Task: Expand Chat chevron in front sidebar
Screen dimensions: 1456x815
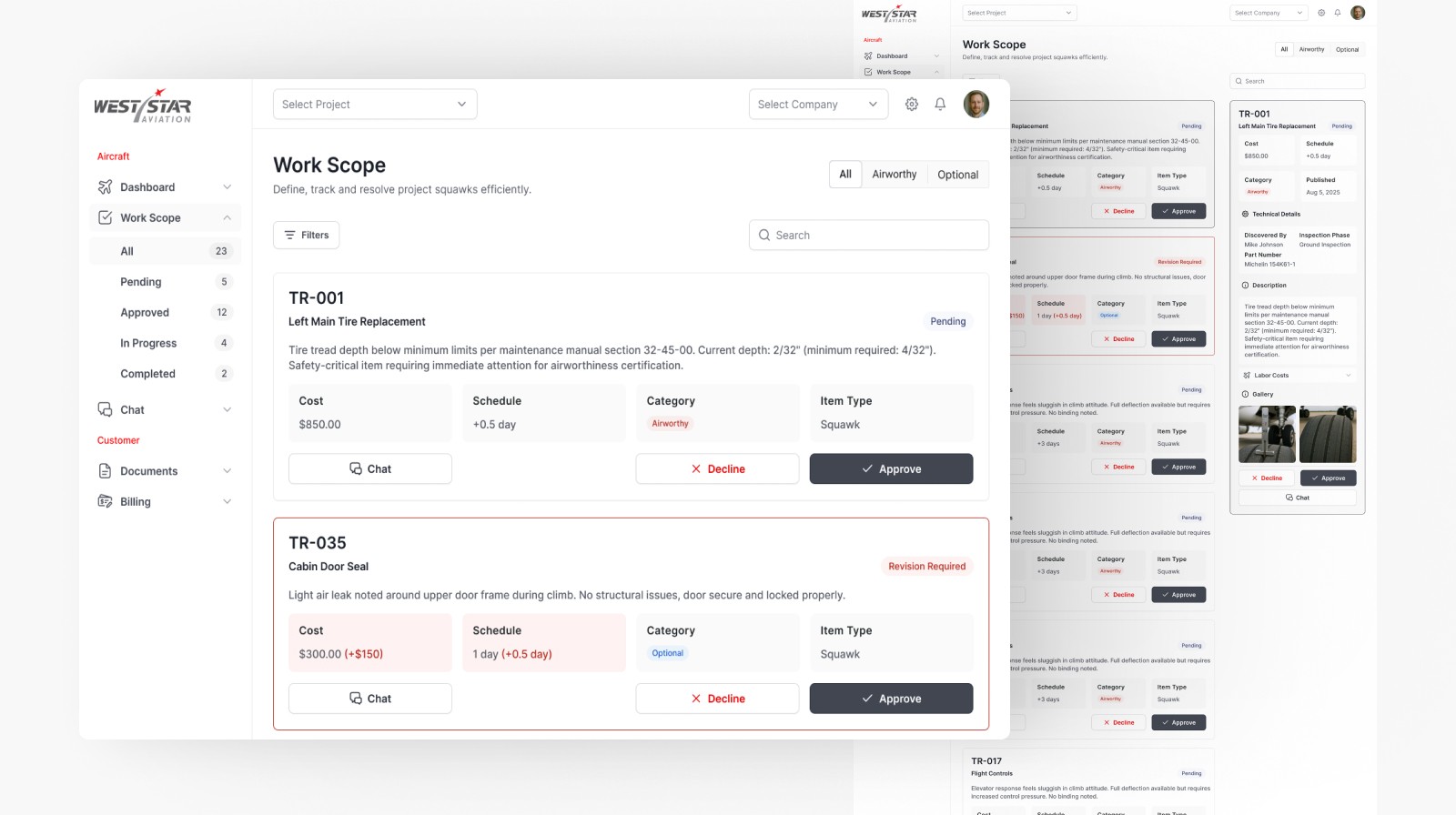Action: (227, 409)
